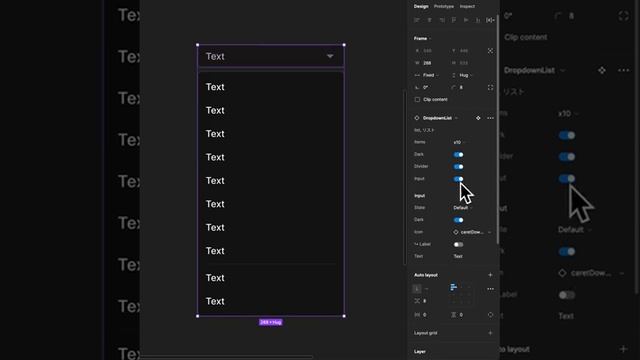The width and height of the screenshot is (640, 360).
Task: Toggle Dark switch under Input section
Action: point(458,220)
